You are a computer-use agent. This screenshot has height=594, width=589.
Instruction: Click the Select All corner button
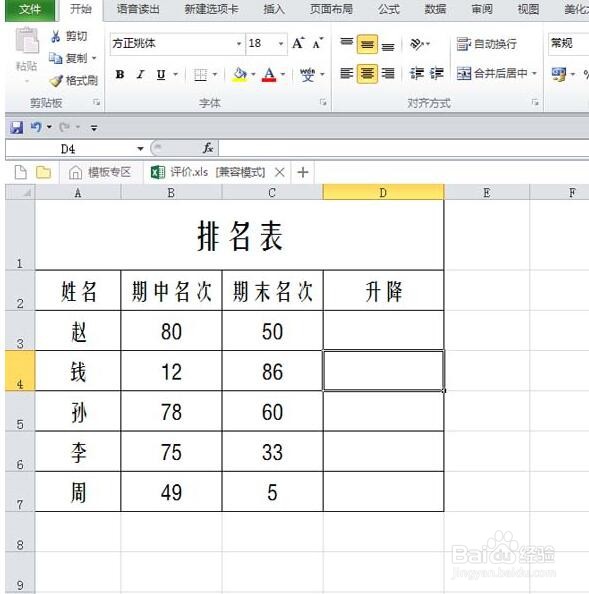[x=20, y=192]
